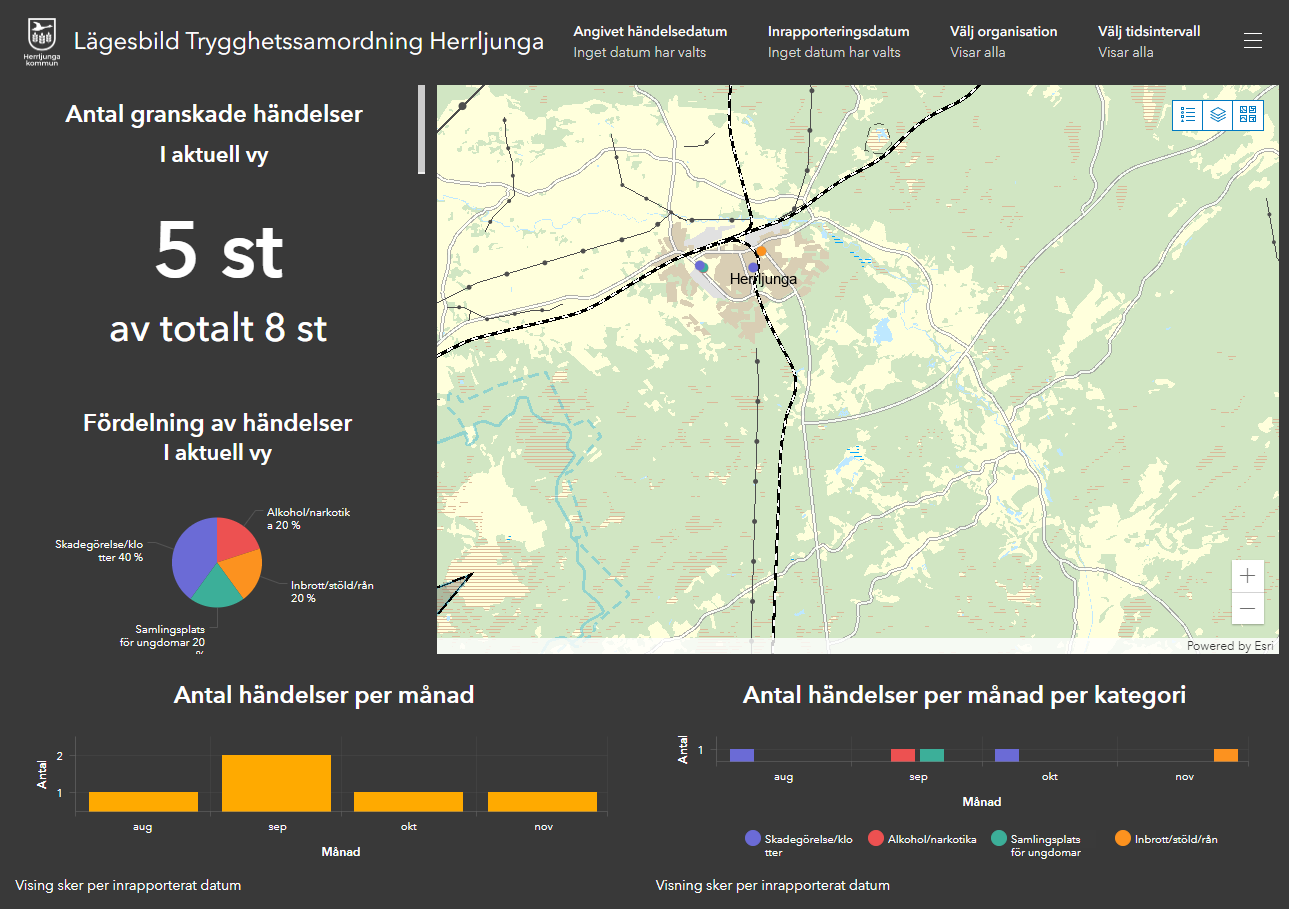Open the layers list on the map
The image size is (1289, 909).
(x=1217, y=115)
